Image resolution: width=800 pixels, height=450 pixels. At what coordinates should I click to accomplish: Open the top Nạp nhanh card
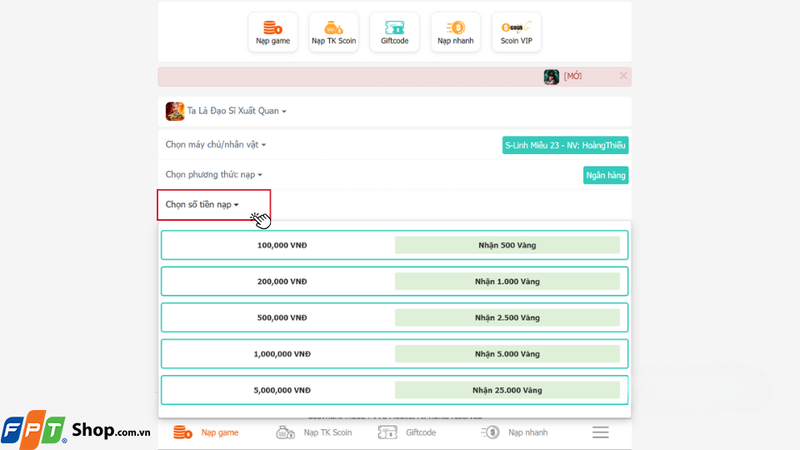coord(455,32)
